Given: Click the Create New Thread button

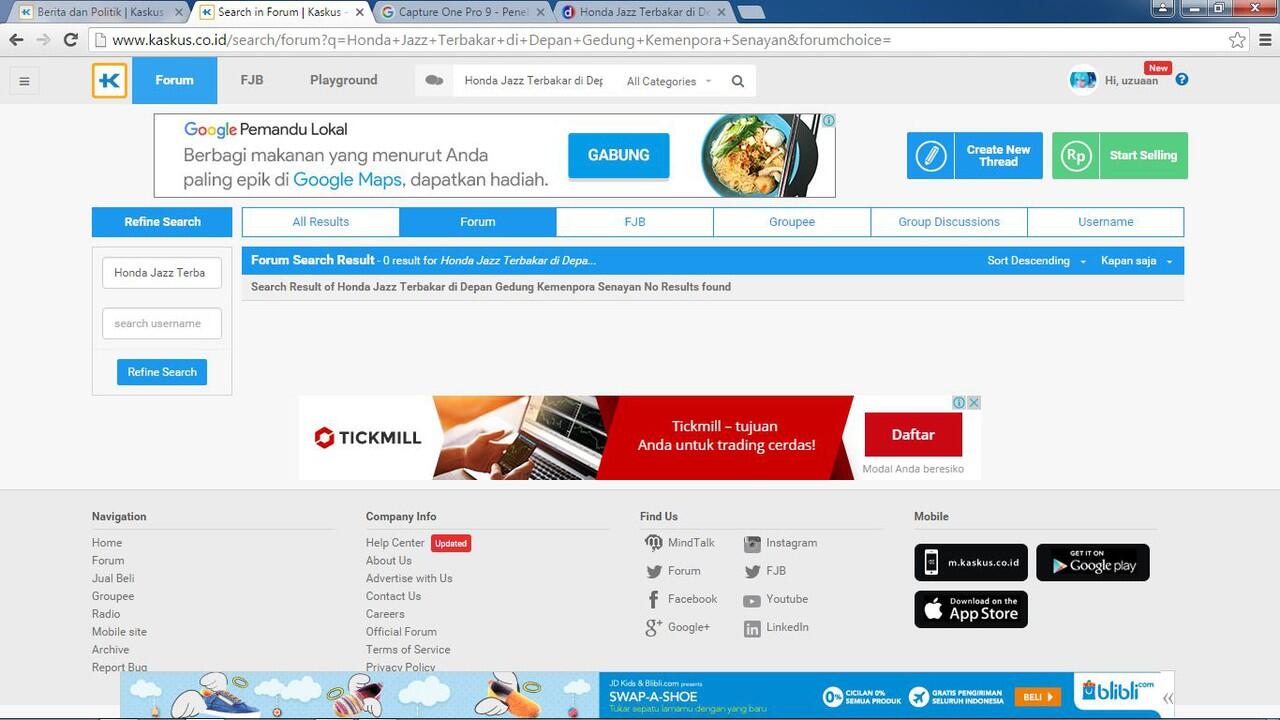Looking at the screenshot, I should 975,156.
